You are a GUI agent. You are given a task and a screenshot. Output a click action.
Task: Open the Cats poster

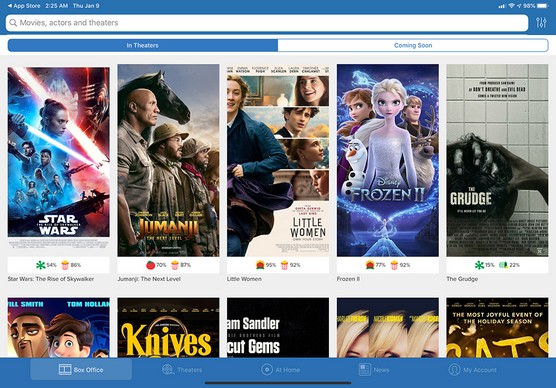[x=497, y=327]
